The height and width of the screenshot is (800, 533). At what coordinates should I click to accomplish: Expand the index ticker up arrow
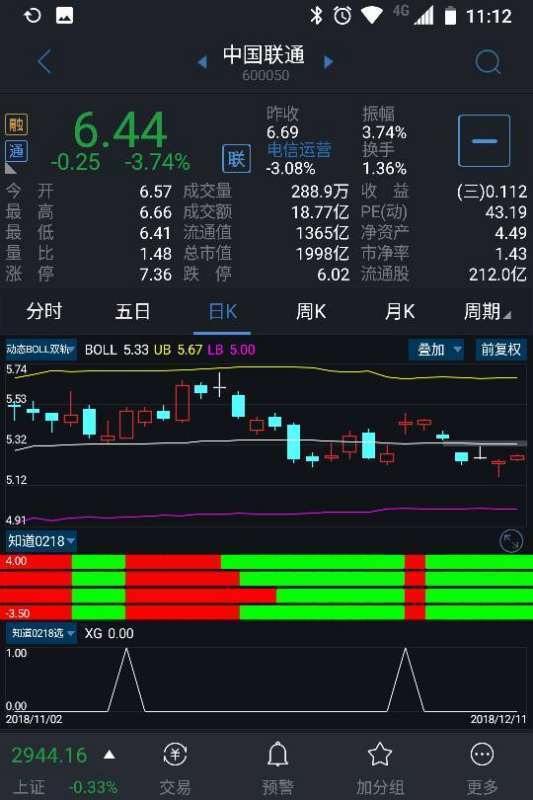[109, 754]
